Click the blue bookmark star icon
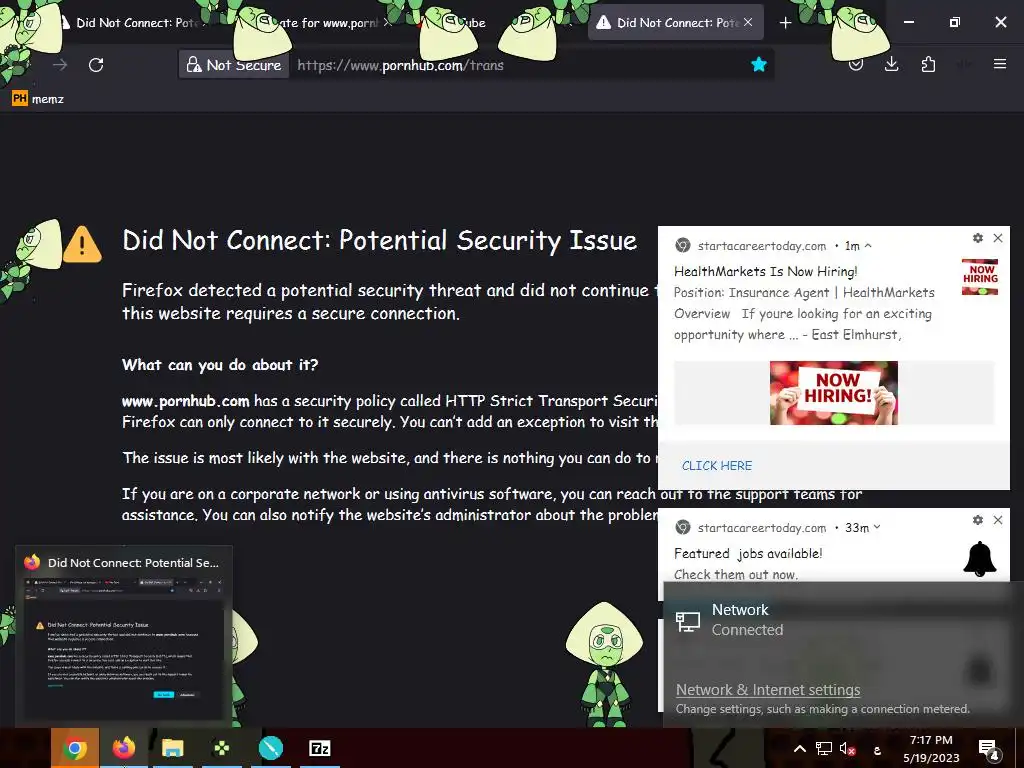 tap(758, 64)
